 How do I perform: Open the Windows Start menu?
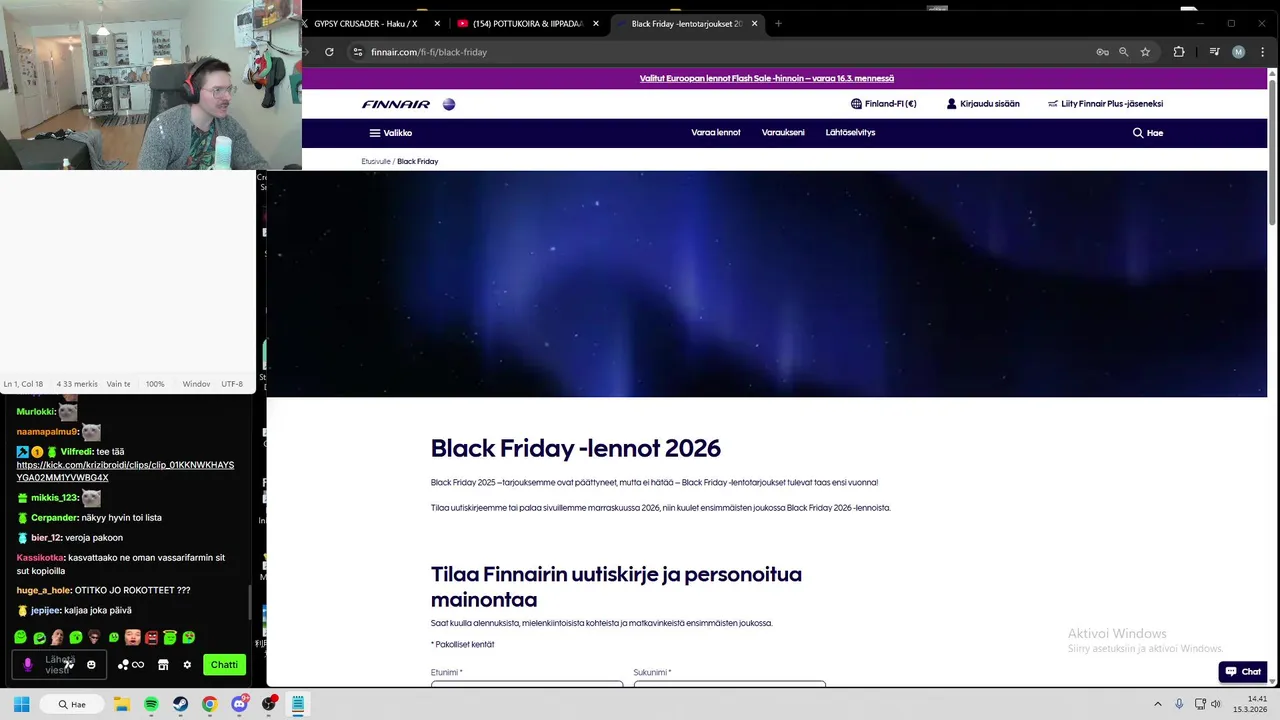(x=21, y=704)
